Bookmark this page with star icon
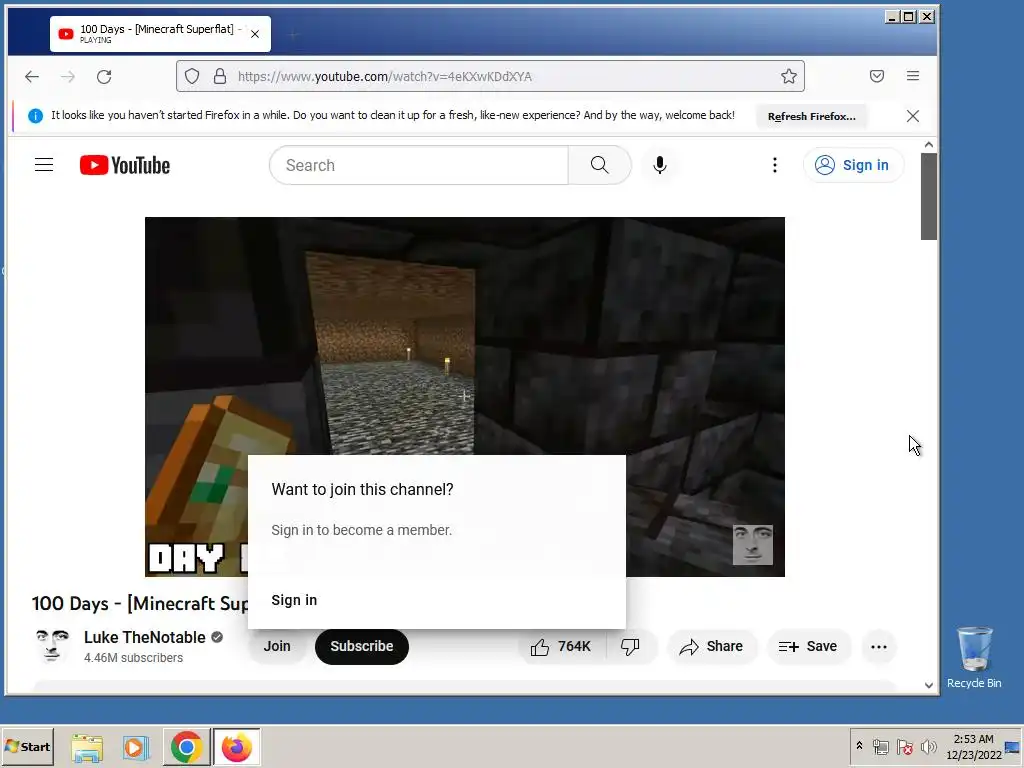The image size is (1024, 768). pyautogui.click(x=788, y=76)
